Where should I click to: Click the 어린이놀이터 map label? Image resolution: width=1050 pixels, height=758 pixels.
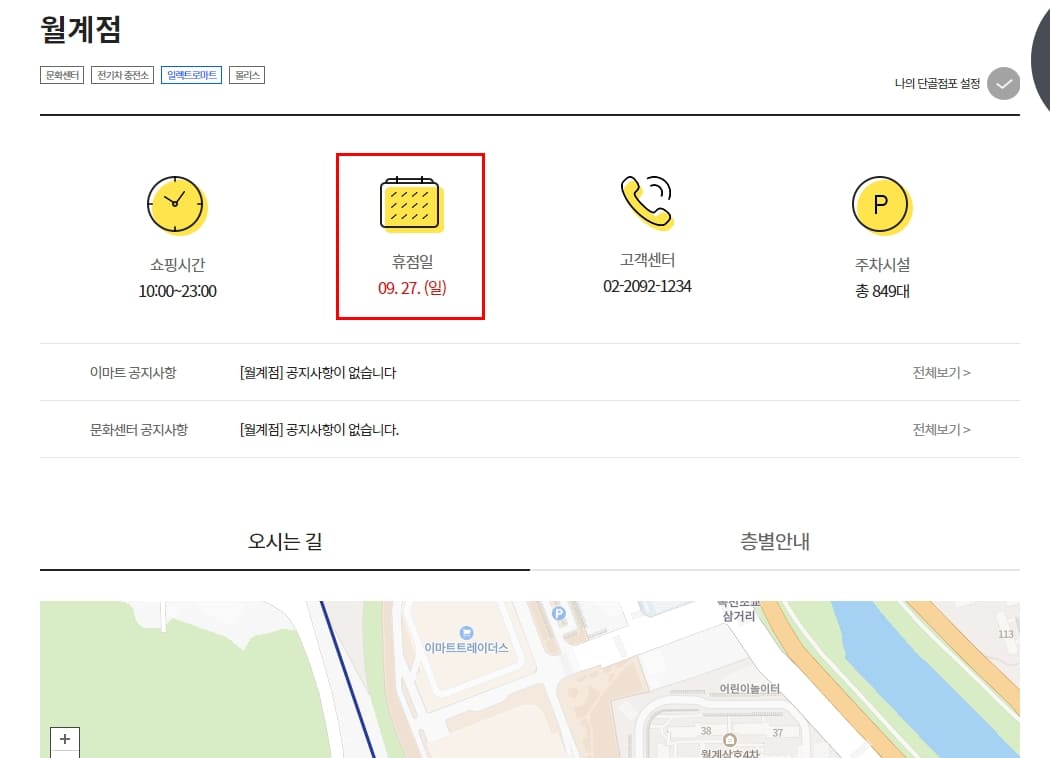coord(749,688)
